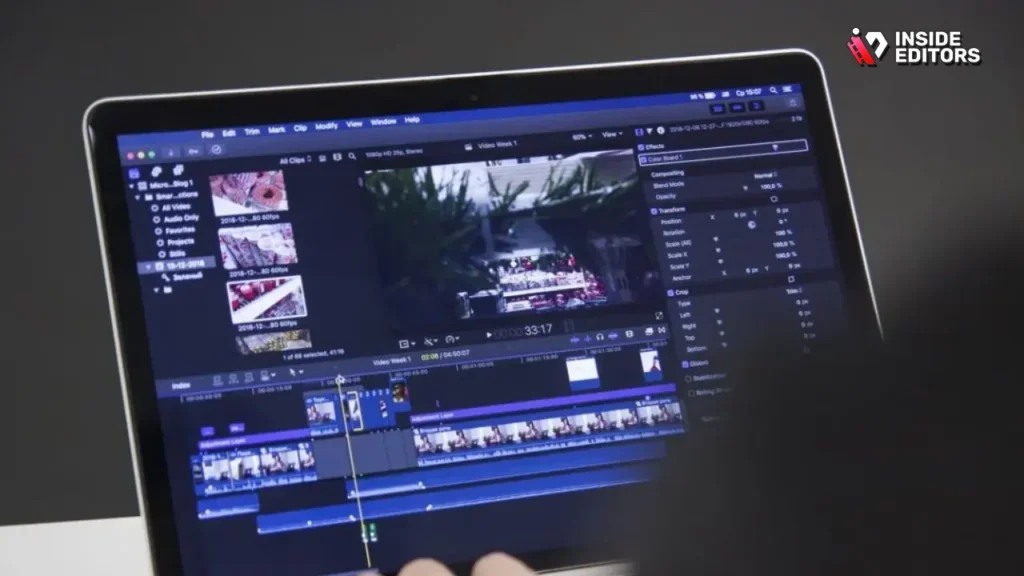Adjust the Scale (All) slider handle
This screenshot has height=576, width=1024.
click(716, 239)
